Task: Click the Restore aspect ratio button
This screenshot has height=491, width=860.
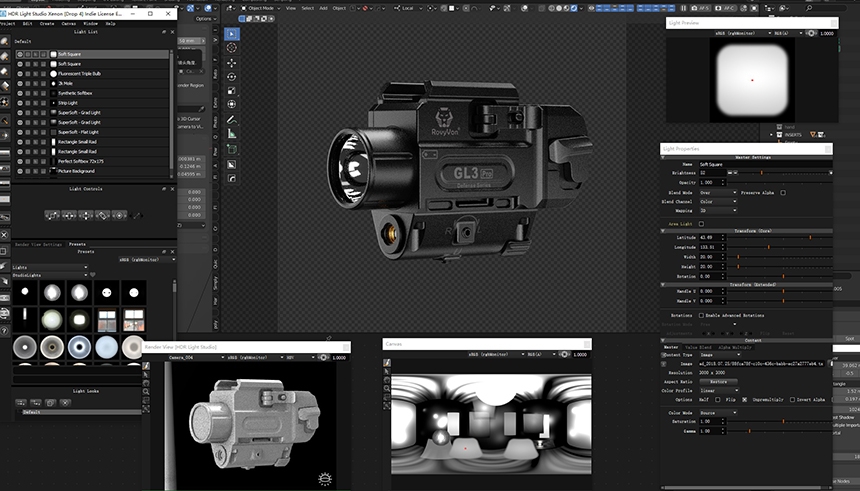Action: click(718, 382)
